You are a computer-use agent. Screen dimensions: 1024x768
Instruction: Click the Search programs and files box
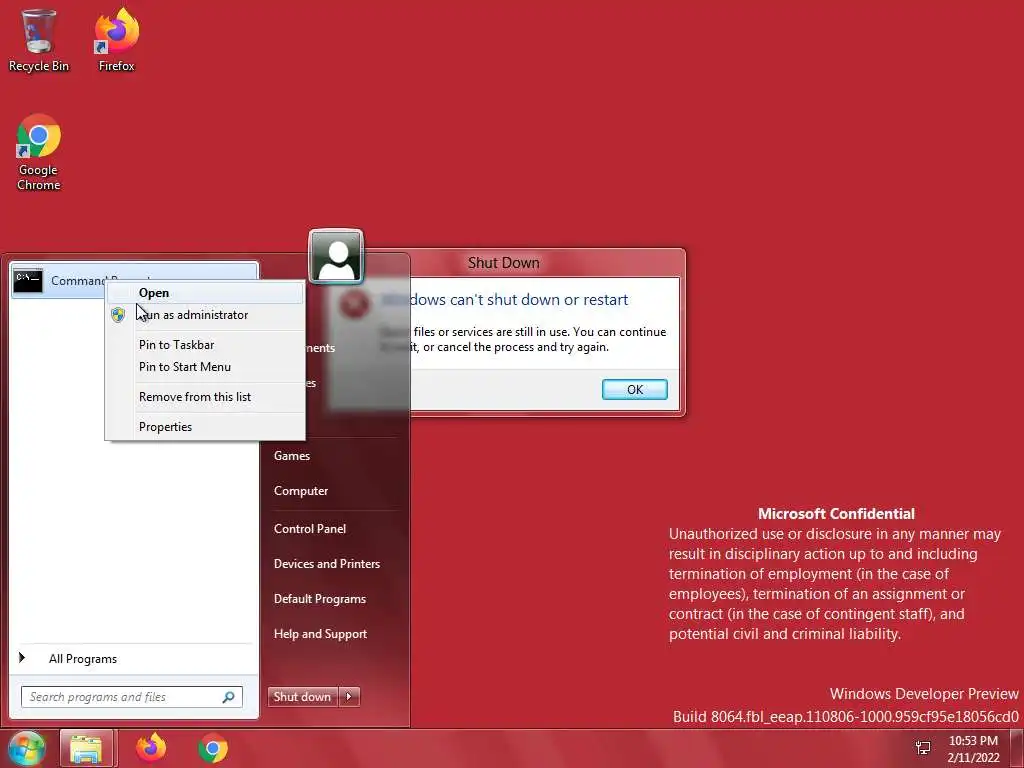pyautogui.click(x=132, y=697)
